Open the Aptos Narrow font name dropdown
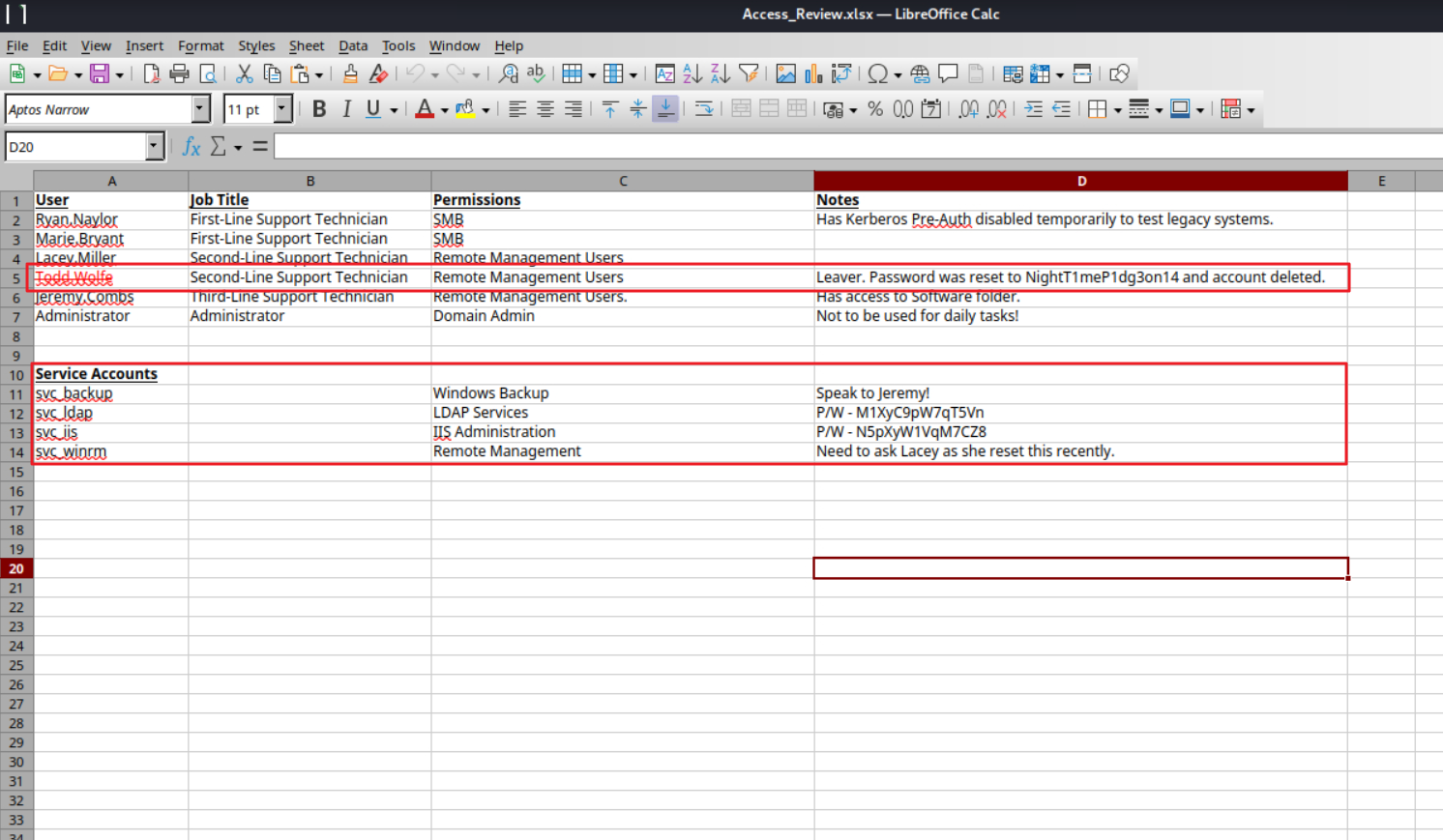The height and width of the screenshot is (840, 1443). click(200, 110)
